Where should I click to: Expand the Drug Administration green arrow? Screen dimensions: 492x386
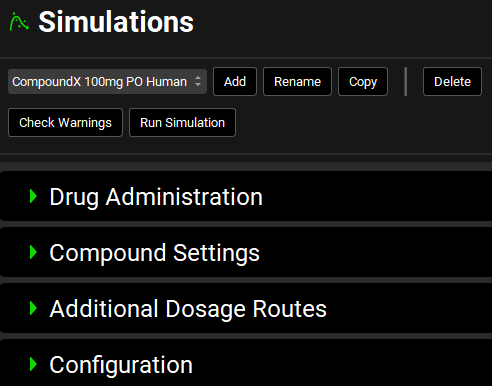click(33, 196)
